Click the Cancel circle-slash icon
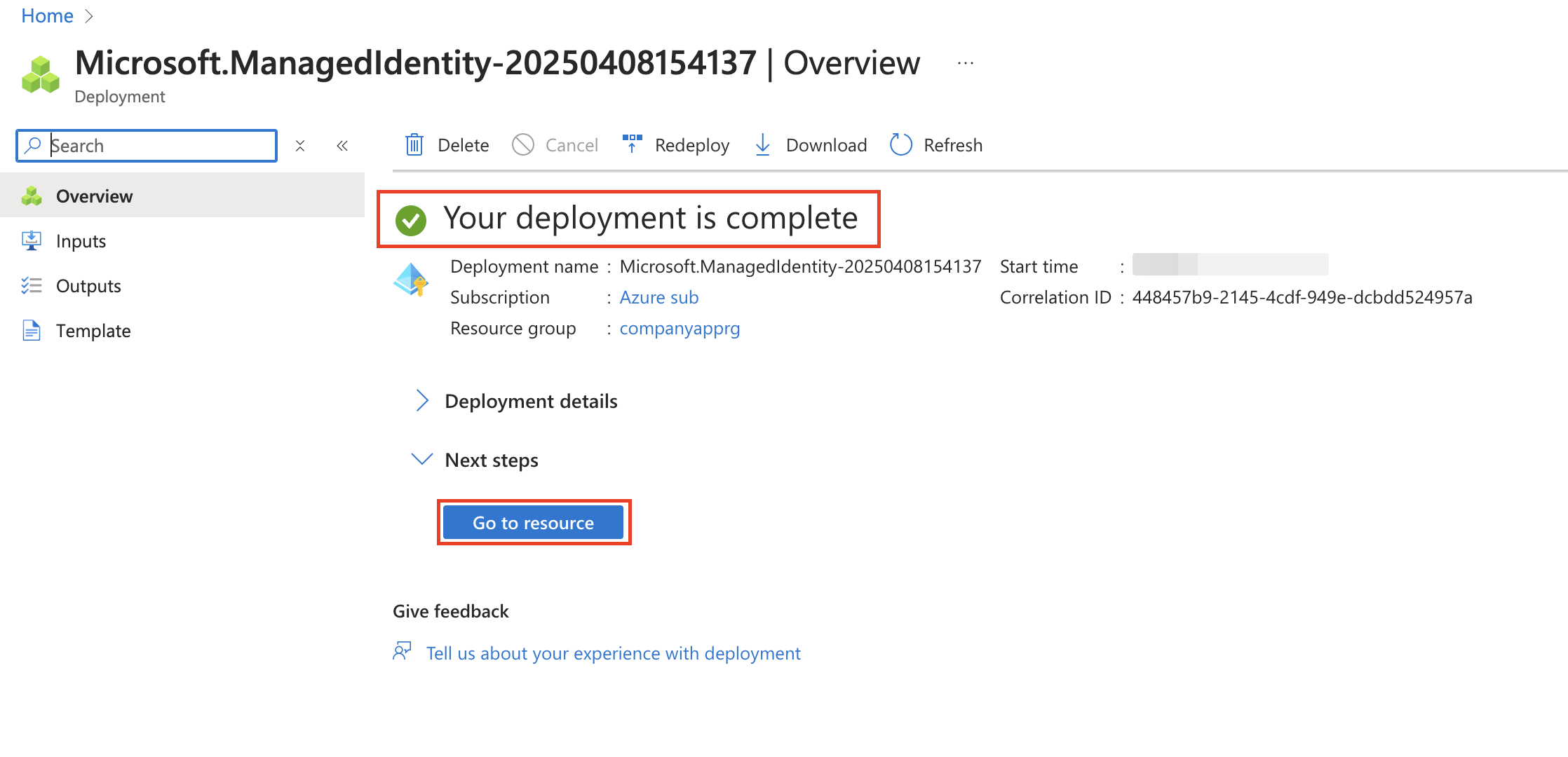 pyautogui.click(x=523, y=145)
